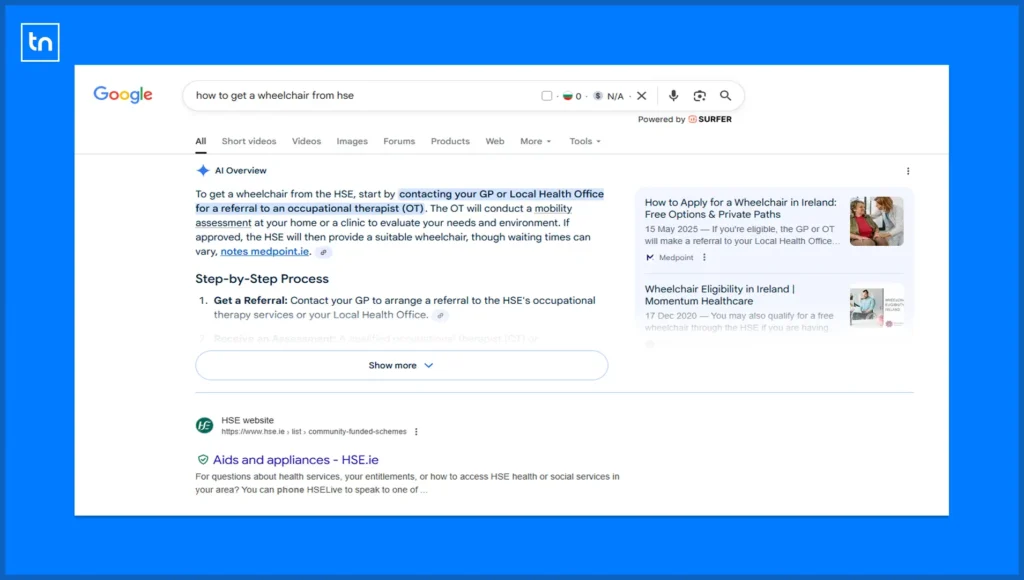The image size is (1024, 580).
Task: Expand AI Overview with Show more
Action: (401, 365)
